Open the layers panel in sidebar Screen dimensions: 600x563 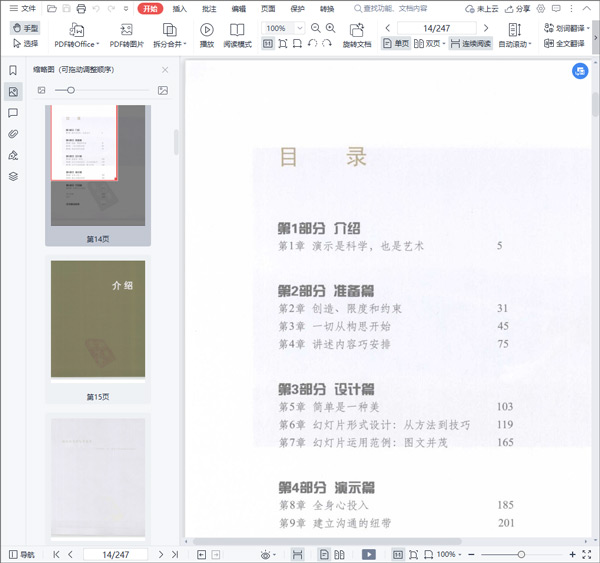click(13, 176)
